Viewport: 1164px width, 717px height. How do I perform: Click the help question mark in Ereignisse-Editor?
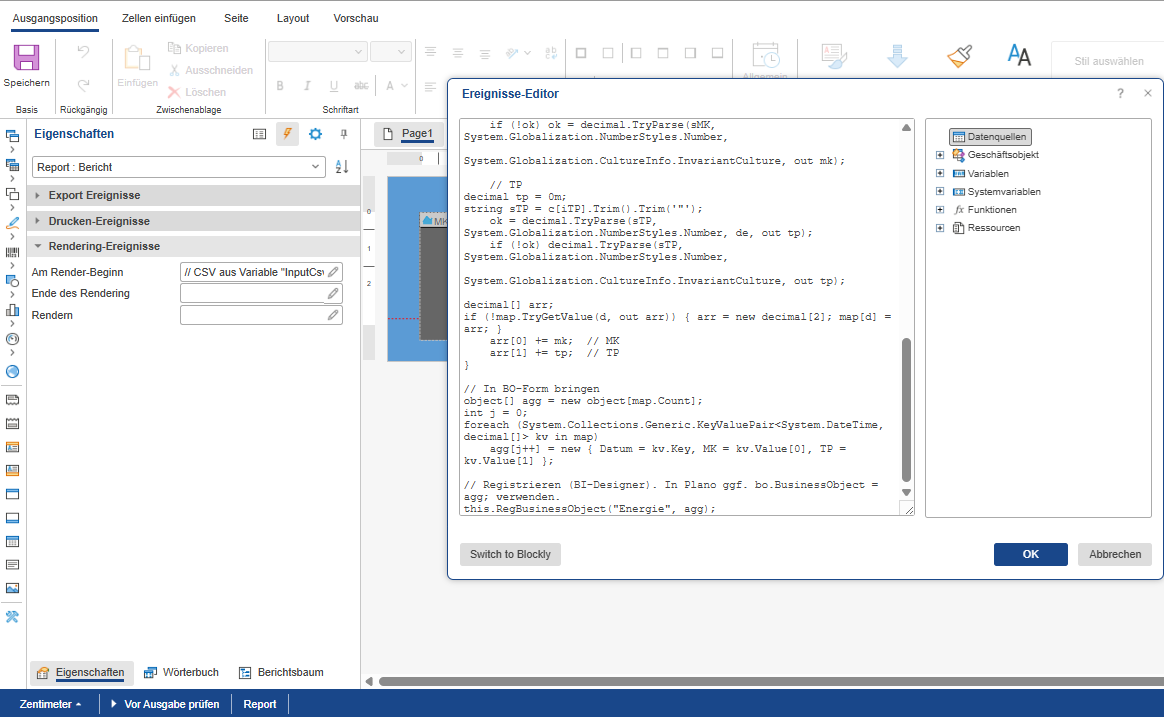click(x=1120, y=94)
